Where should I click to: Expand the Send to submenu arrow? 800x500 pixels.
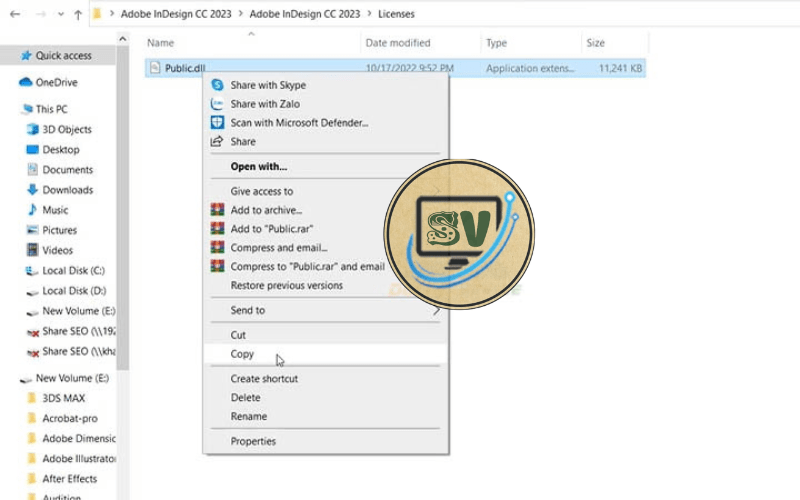437,311
